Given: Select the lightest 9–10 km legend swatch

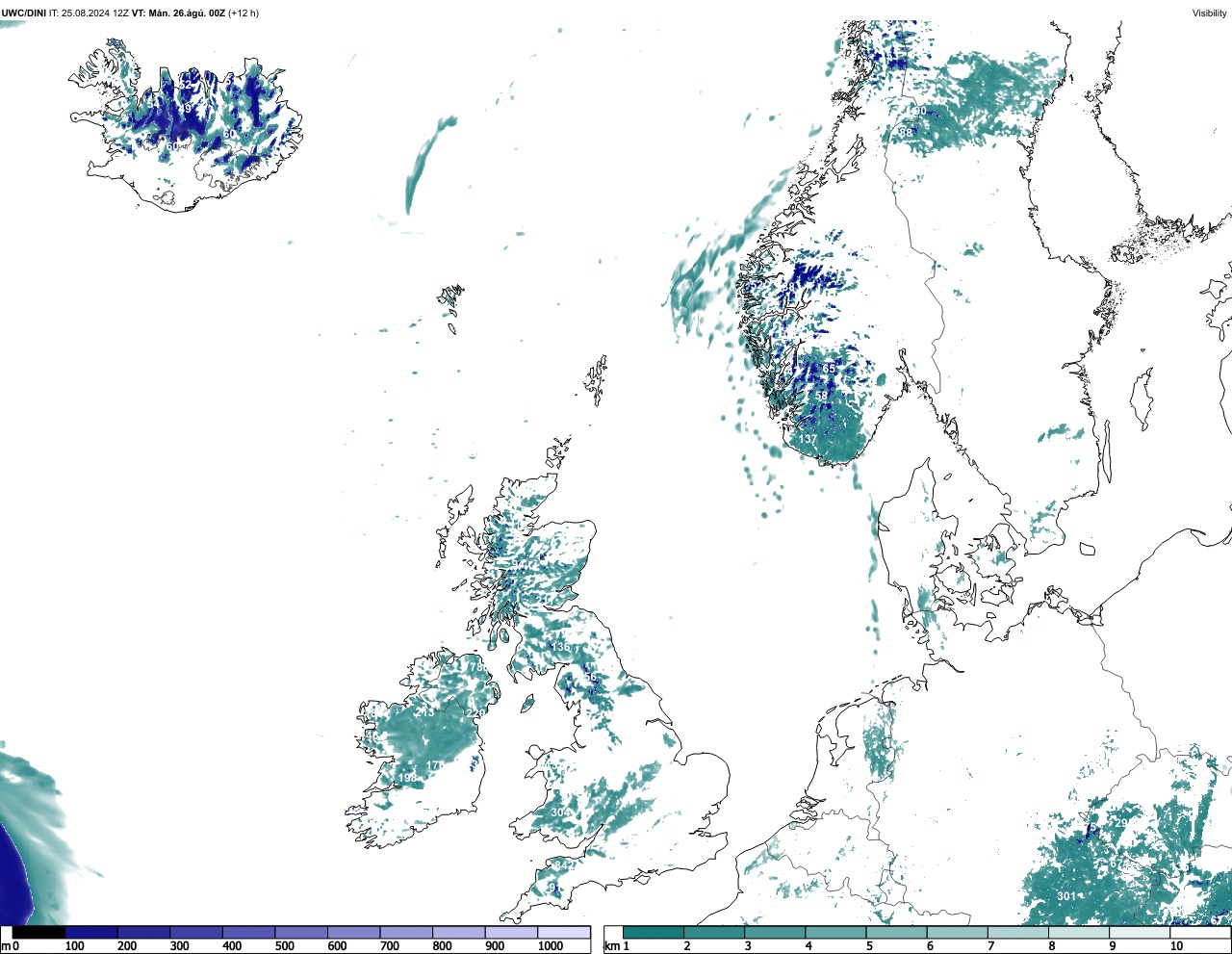Looking at the screenshot, I should click(x=1140, y=932).
